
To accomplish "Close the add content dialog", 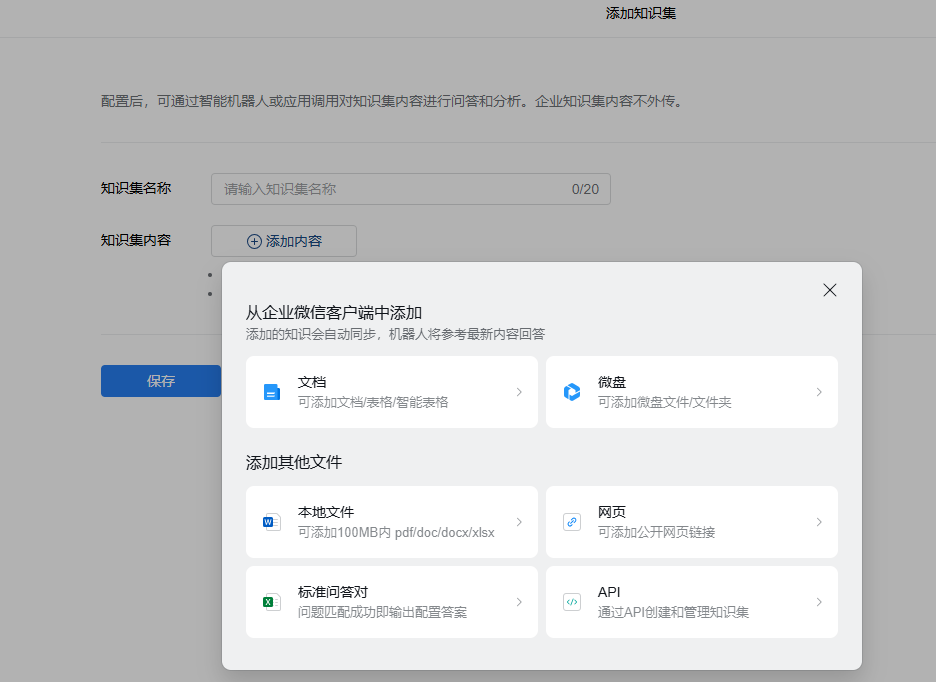I will pyautogui.click(x=829, y=290).
